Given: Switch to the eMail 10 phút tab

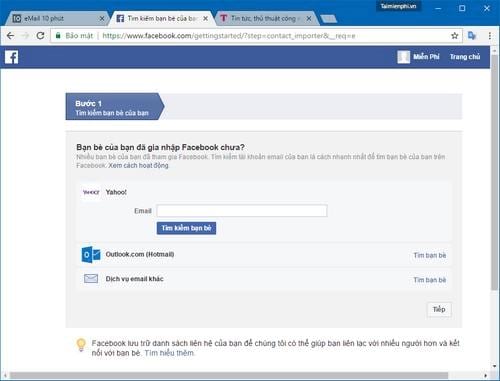Looking at the screenshot, I should [53, 18].
